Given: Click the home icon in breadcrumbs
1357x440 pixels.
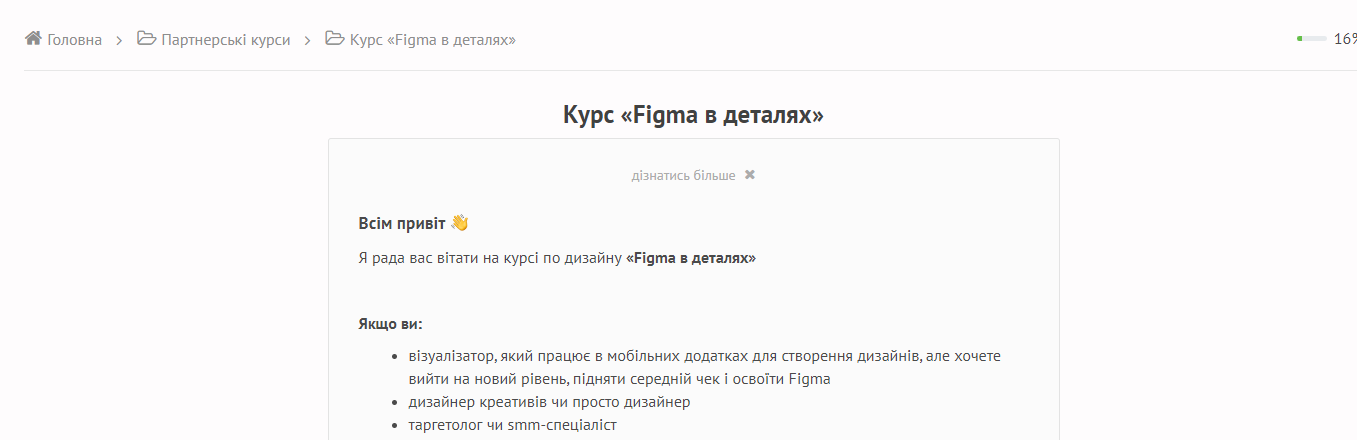Looking at the screenshot, I should 33,39.
